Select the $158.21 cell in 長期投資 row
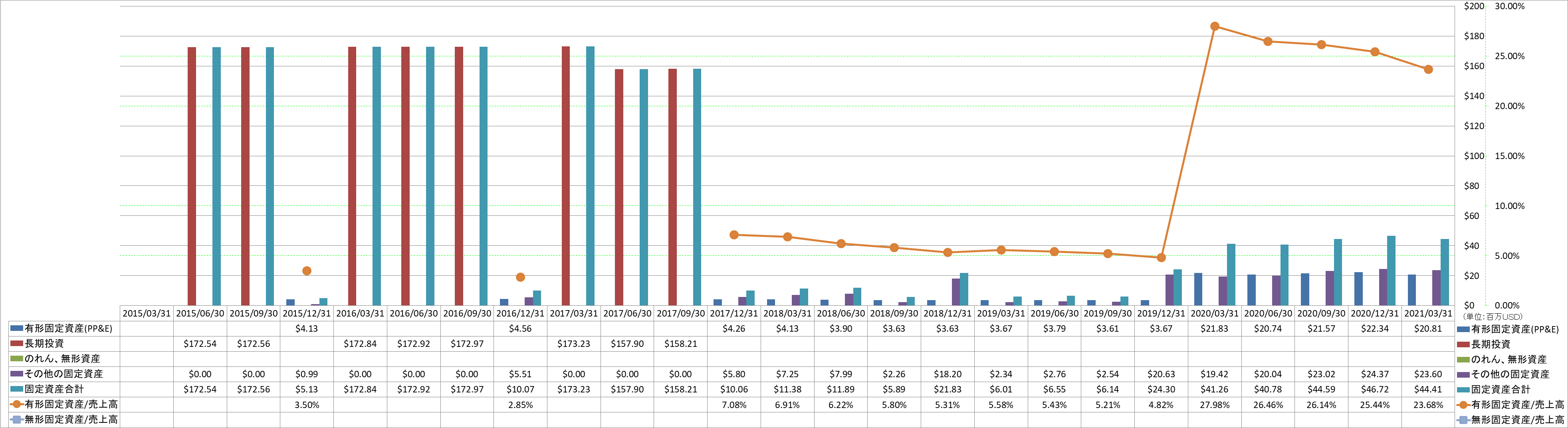This screenshot has height=428, width=1568. [x=680, y=343]
